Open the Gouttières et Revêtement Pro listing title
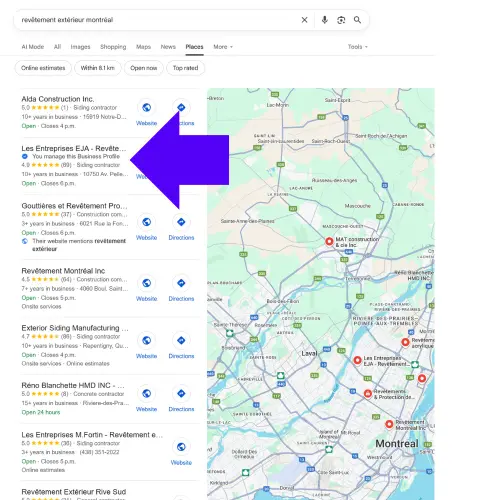500x500 pixels. (74, 206)
